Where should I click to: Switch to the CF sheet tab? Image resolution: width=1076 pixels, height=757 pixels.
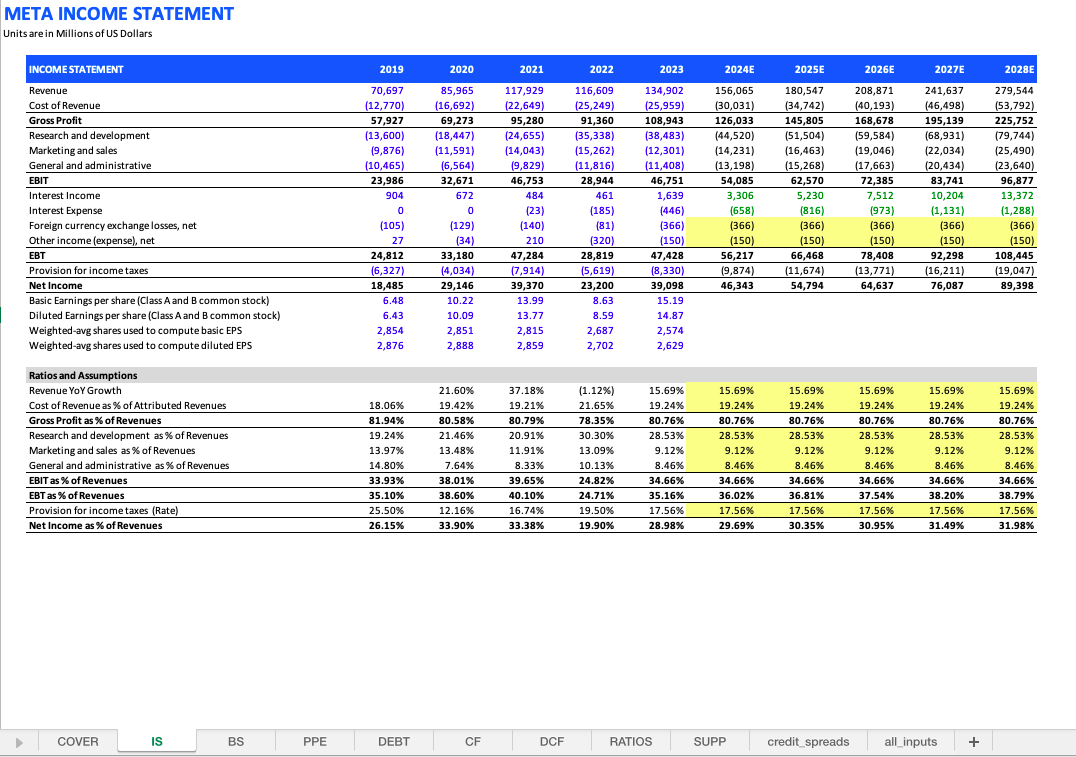tap(473, 741)
